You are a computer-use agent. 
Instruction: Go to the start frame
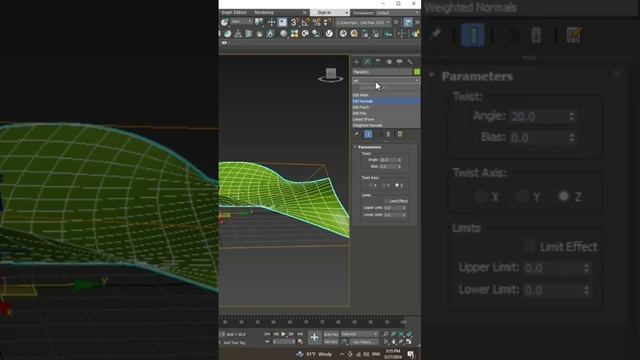267,334
